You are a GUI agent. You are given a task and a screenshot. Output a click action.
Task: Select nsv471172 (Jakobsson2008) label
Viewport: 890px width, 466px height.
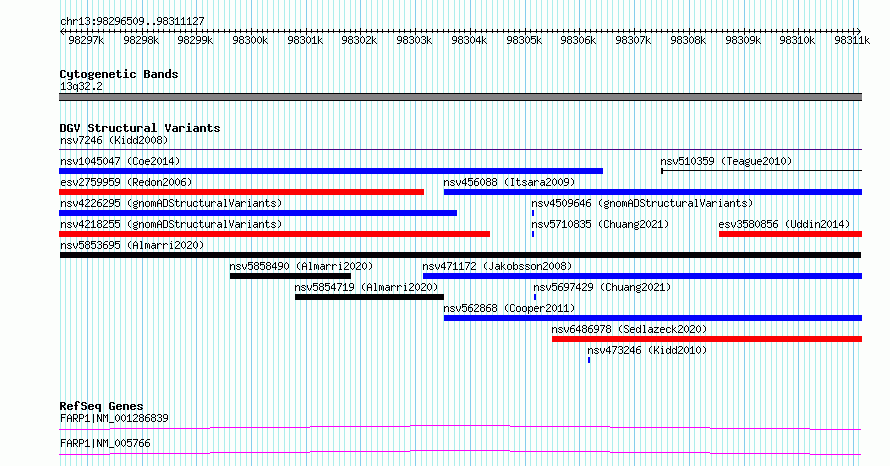point(497,266)
